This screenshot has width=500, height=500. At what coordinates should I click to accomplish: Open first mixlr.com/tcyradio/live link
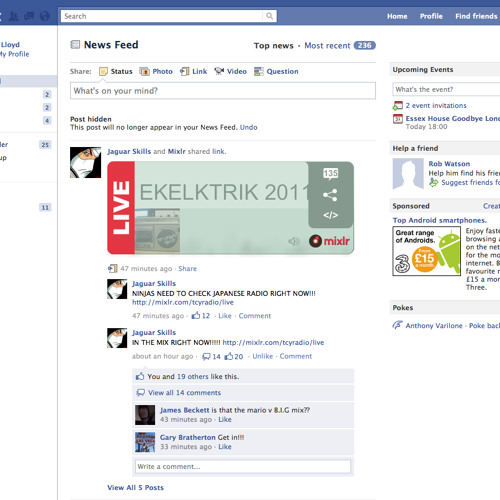[x=183, y=302]
